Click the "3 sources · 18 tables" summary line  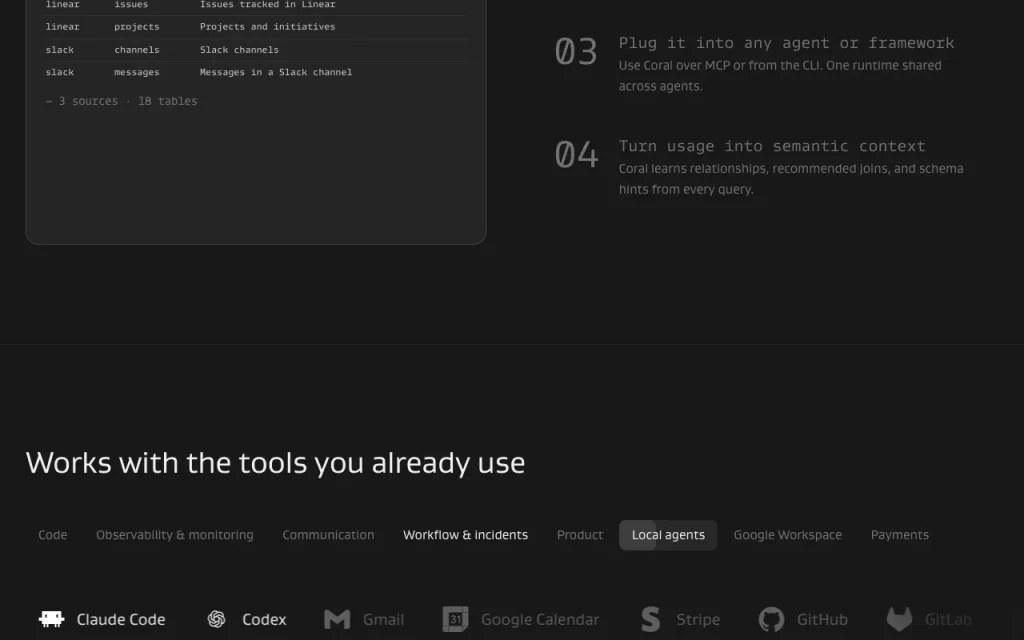(x=121, y=101)
